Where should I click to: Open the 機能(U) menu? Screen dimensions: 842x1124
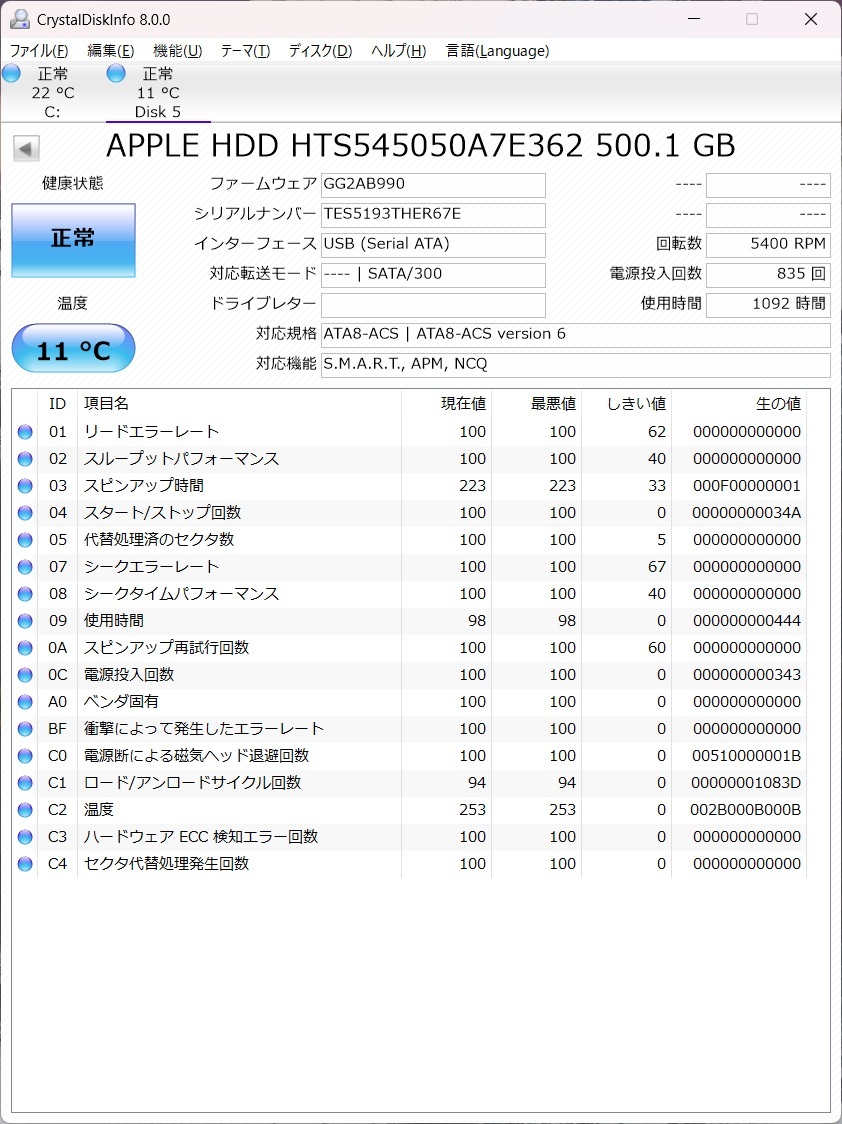[178, 51]
